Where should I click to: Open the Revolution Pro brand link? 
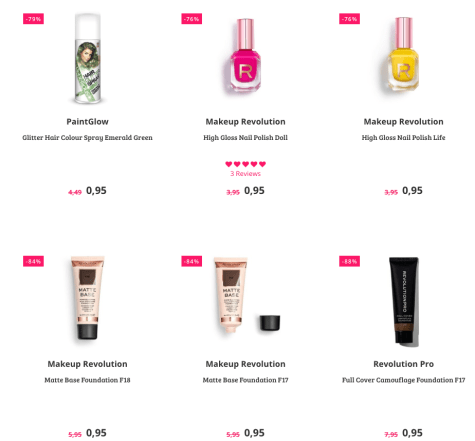click(x=404, y=364)
